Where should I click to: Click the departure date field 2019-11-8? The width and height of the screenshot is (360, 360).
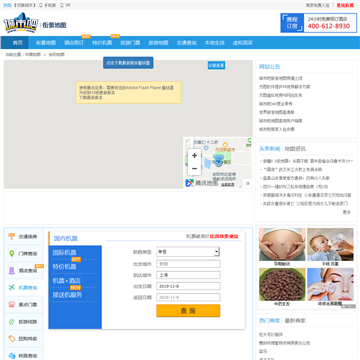[x=188, y=286]
